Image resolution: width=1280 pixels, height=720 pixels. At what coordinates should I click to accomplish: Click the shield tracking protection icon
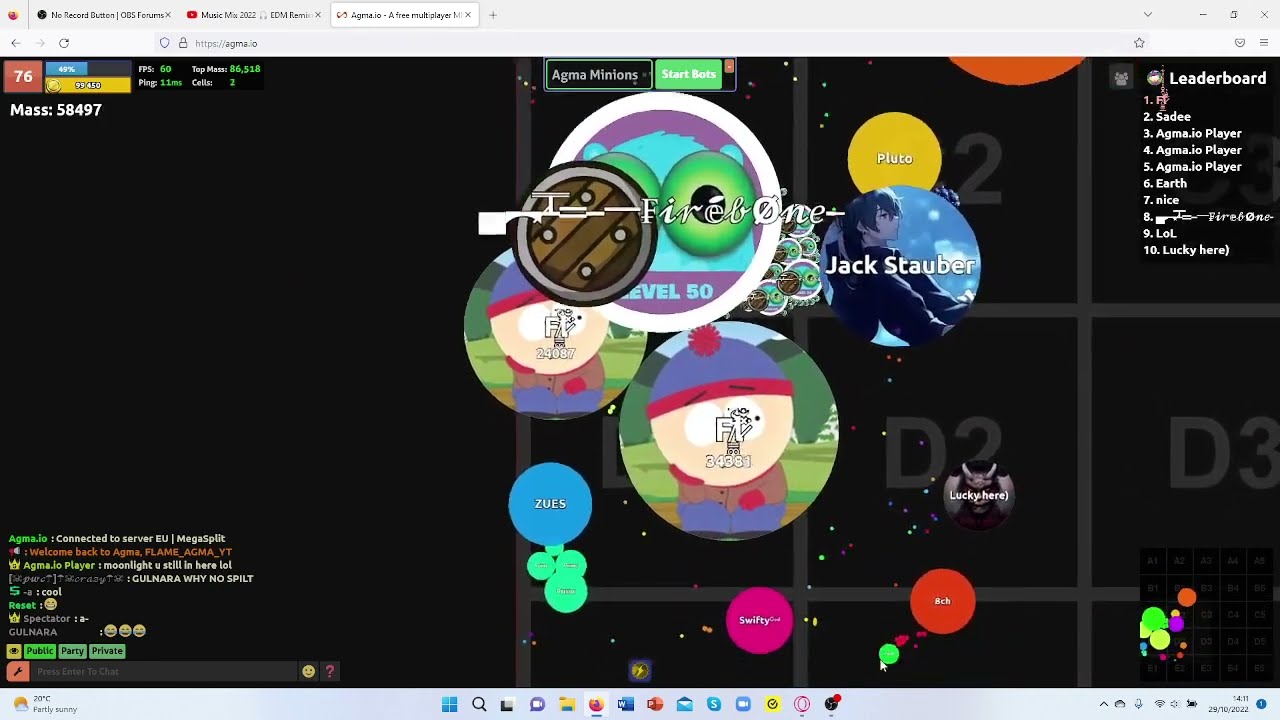pos(165,43)
